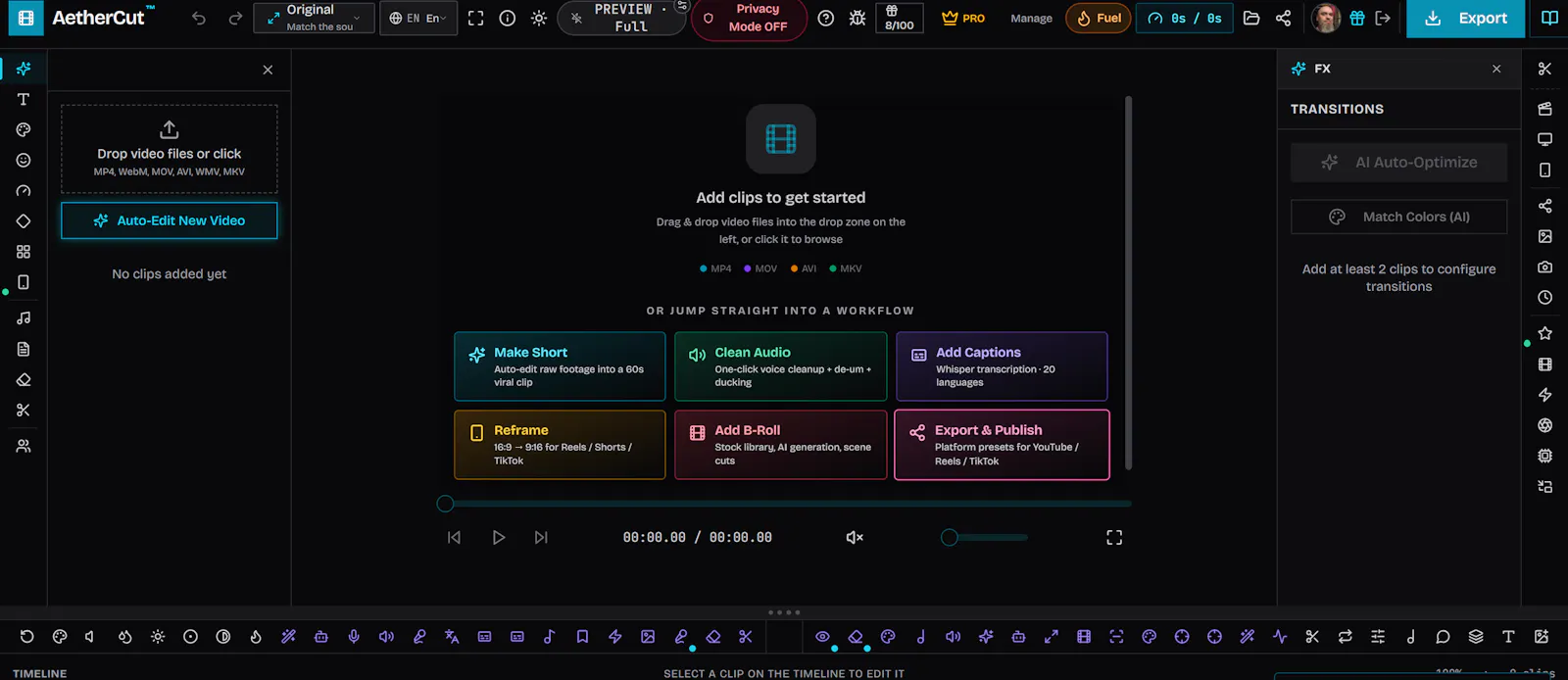Open the chip processor icon in right sidebar
The image size is (1568, 680).
(x=1544, y=456)
